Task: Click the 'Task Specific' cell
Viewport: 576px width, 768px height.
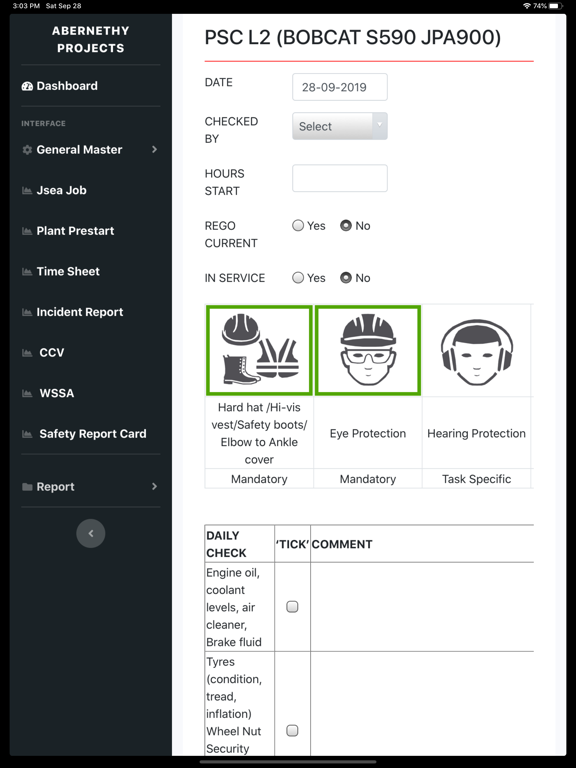Action: [x=477, y=479]
